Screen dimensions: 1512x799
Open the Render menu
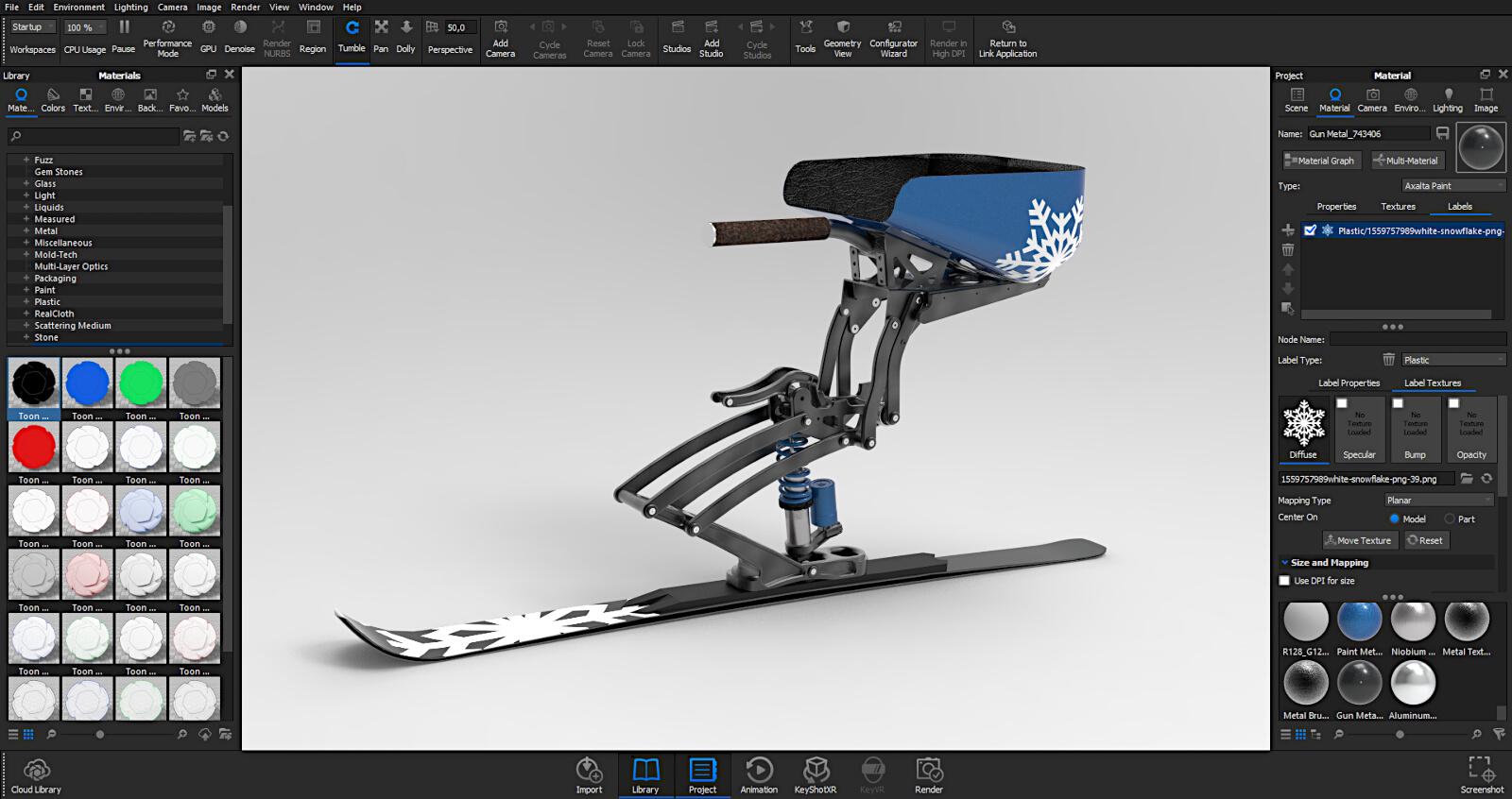coord(245,7)
